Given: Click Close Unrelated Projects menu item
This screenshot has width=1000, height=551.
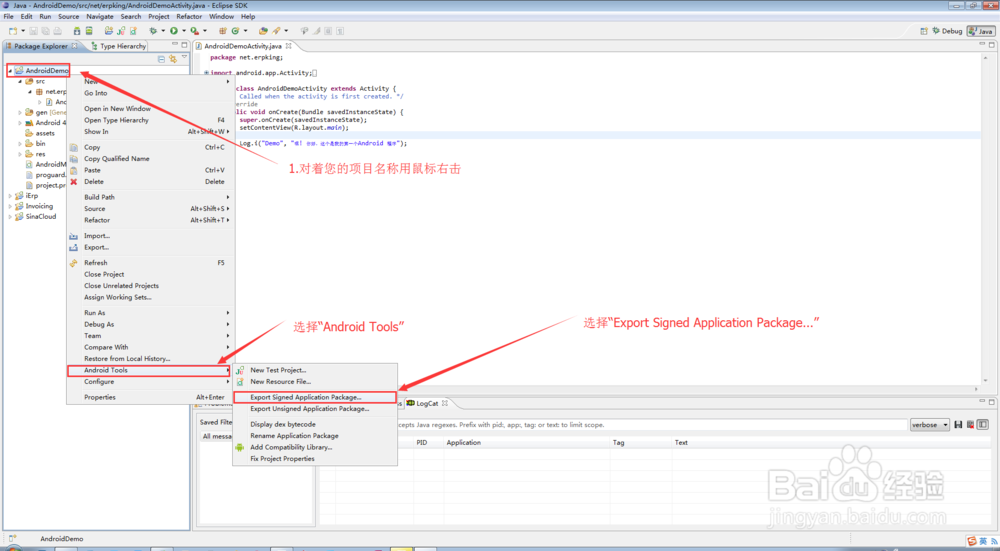Looking at the screenshot, I should point(149,286).
